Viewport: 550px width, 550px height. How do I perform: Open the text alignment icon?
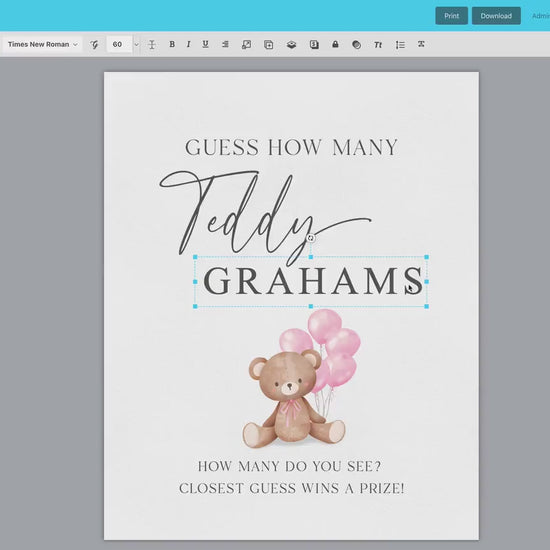pos(225,44)
